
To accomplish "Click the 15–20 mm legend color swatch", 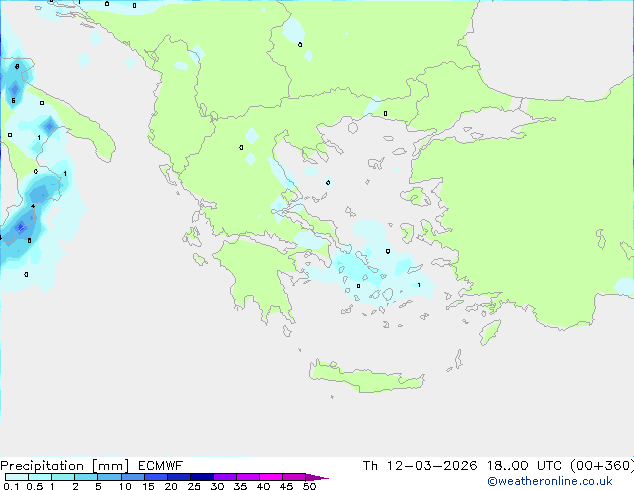I will (156, 477).
